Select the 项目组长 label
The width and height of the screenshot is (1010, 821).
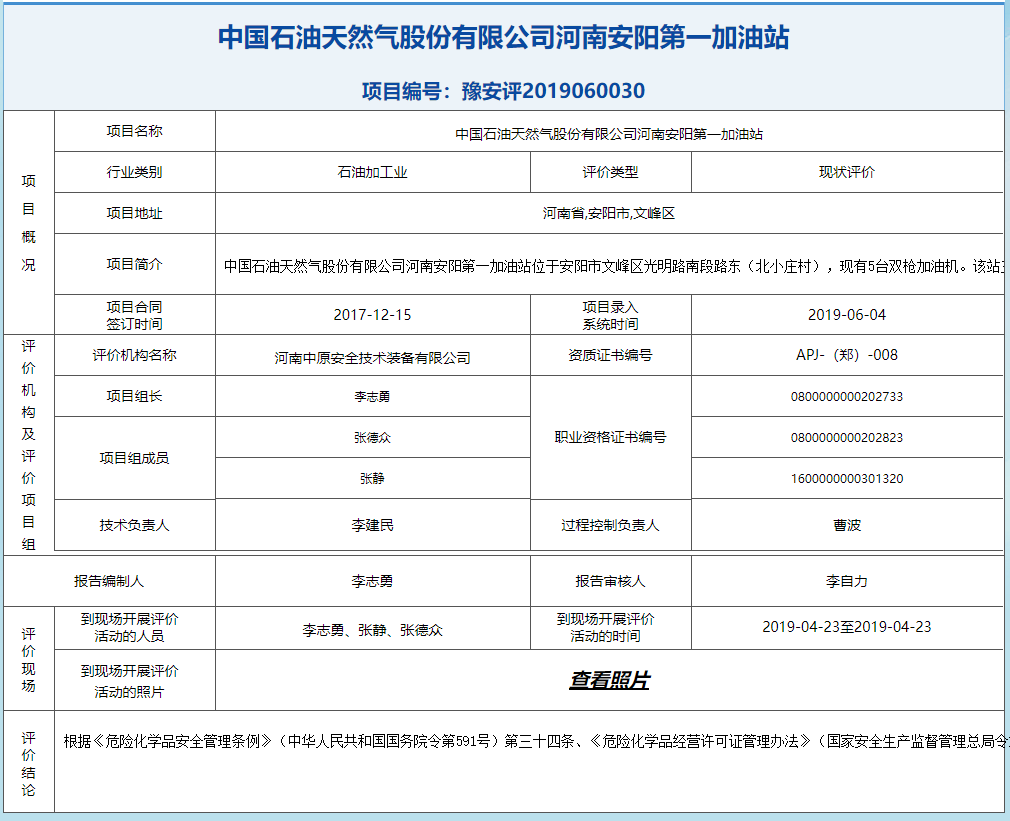coord(135,396)
